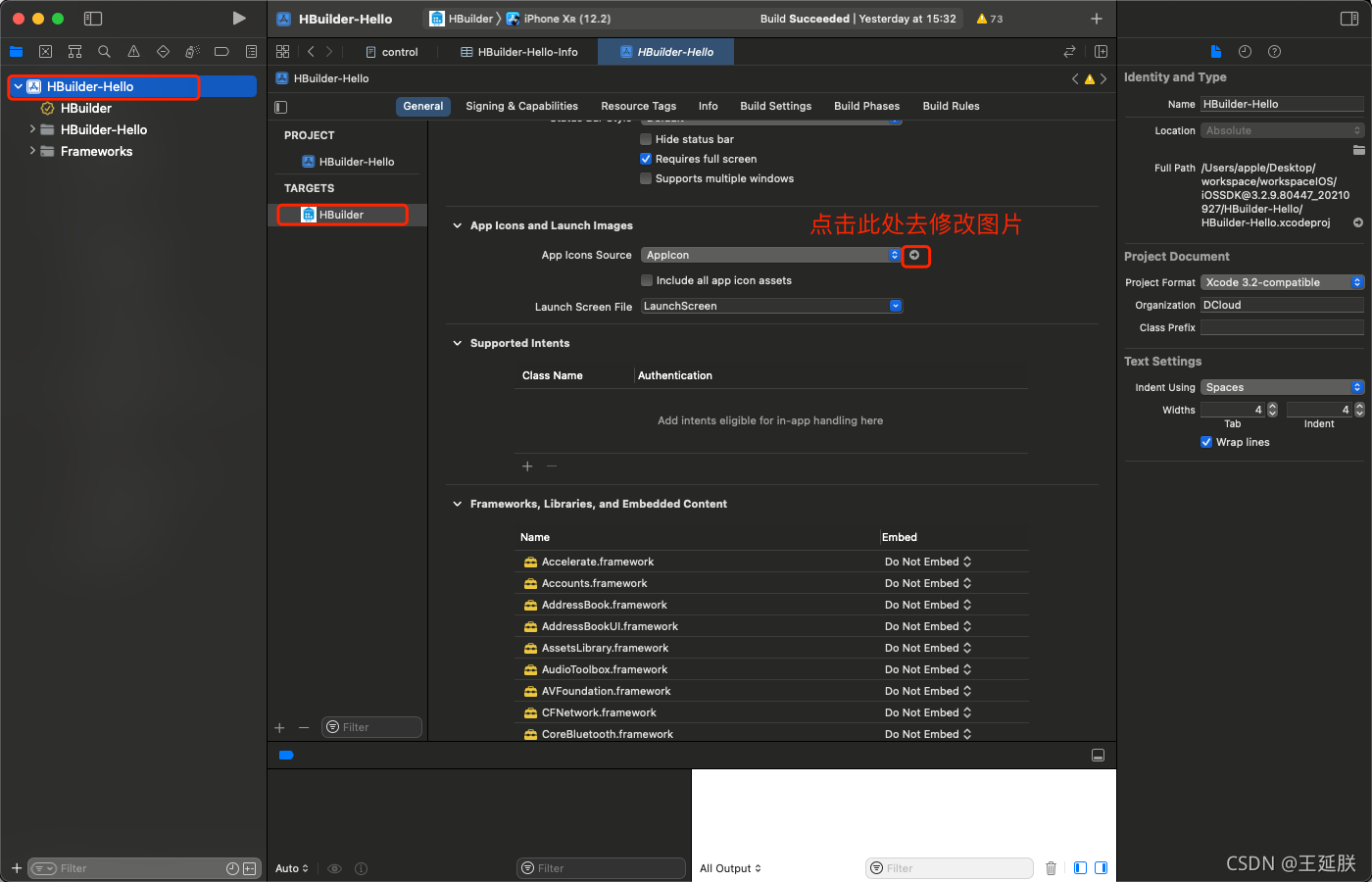Hide the debug area via the bar icon
The image size is (1372, 882).
pos(1098,756)
